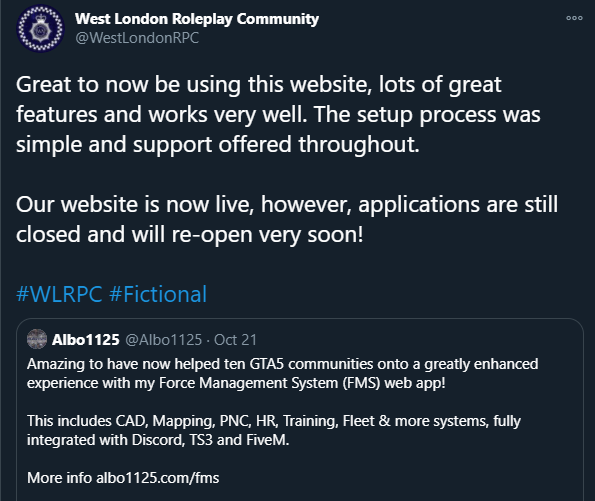Click the quoted tweet card header row
This screenshot has height=501, width=595.
point(142,339)
